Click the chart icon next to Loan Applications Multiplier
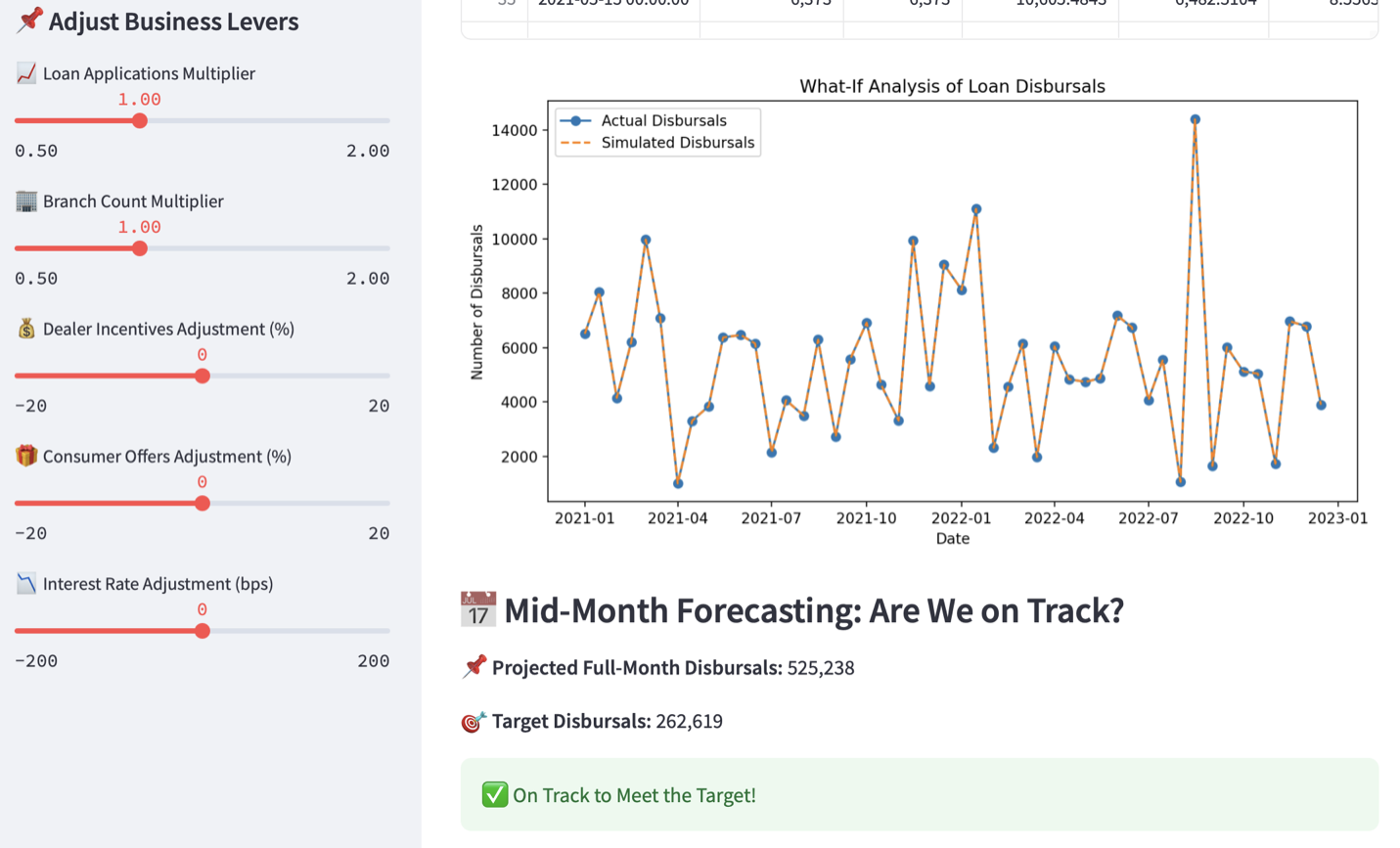 [26, 73]
